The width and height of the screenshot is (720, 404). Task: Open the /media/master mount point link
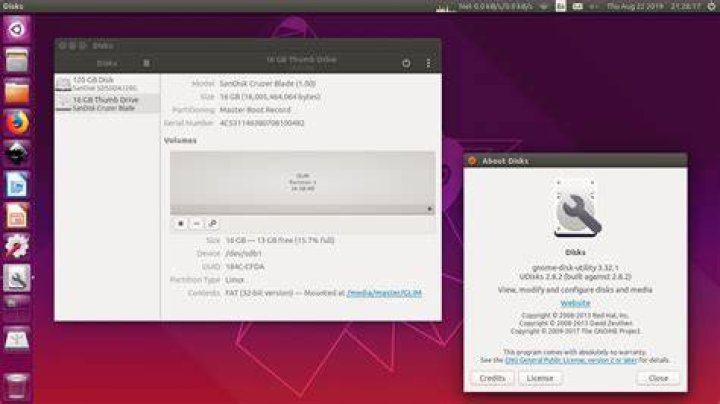(x=384, y=293)
